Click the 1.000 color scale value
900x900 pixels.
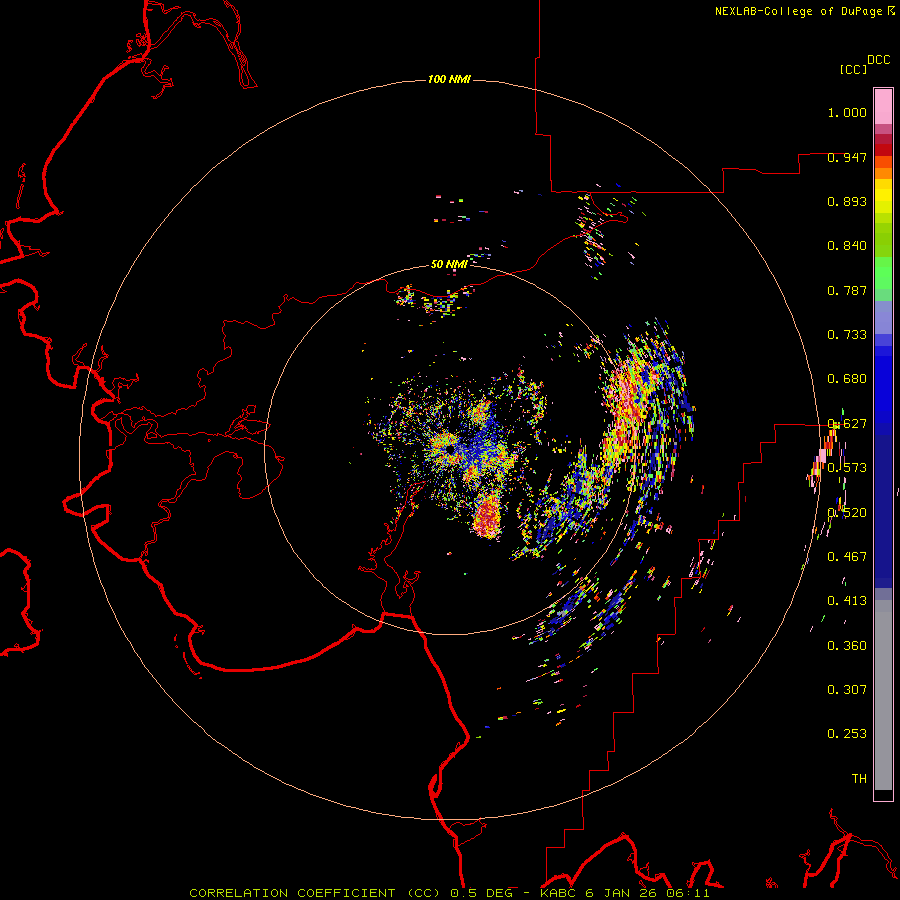coord(847,112)
